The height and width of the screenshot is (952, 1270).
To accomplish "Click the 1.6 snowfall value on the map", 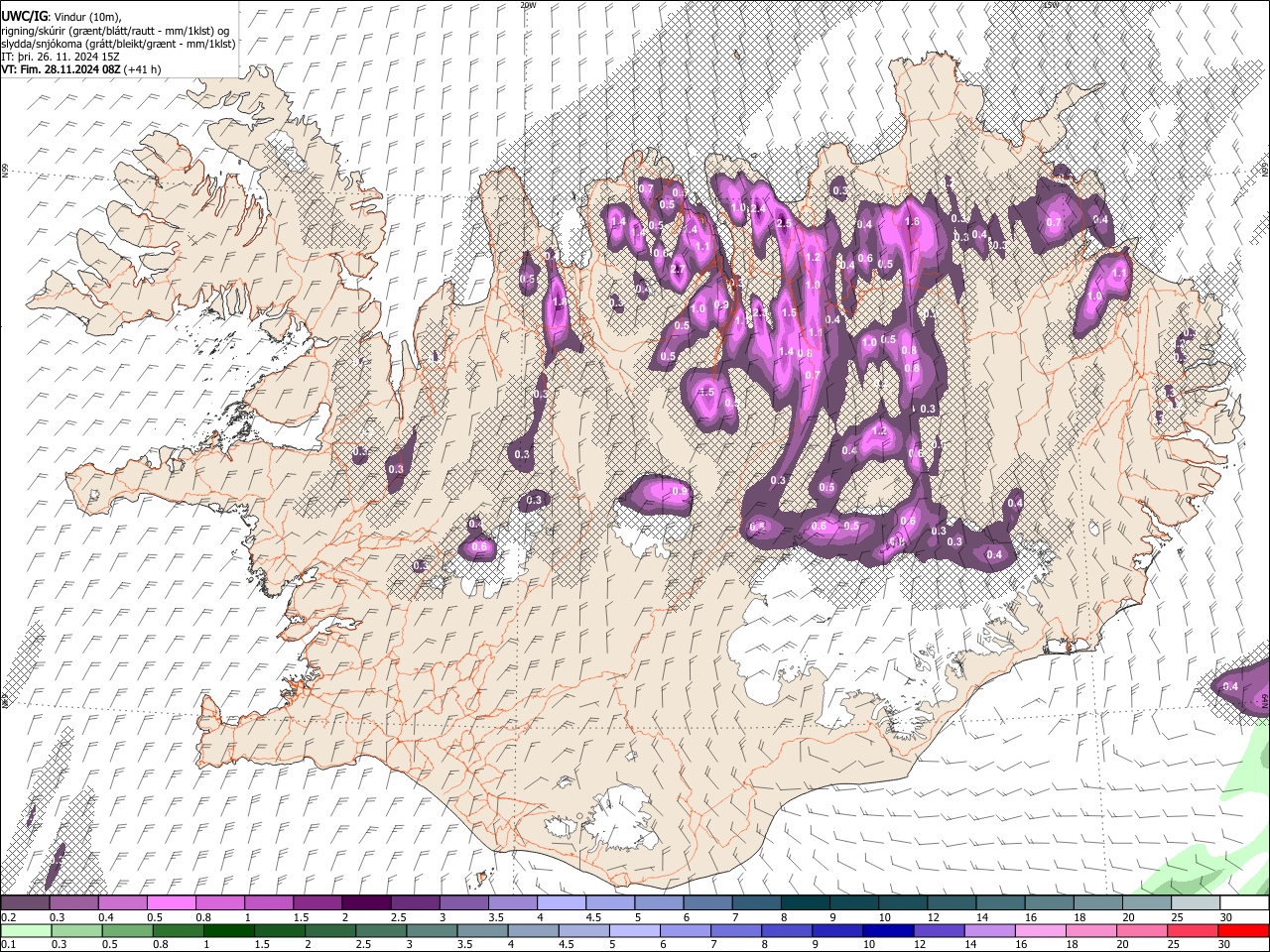I will 913,222.
